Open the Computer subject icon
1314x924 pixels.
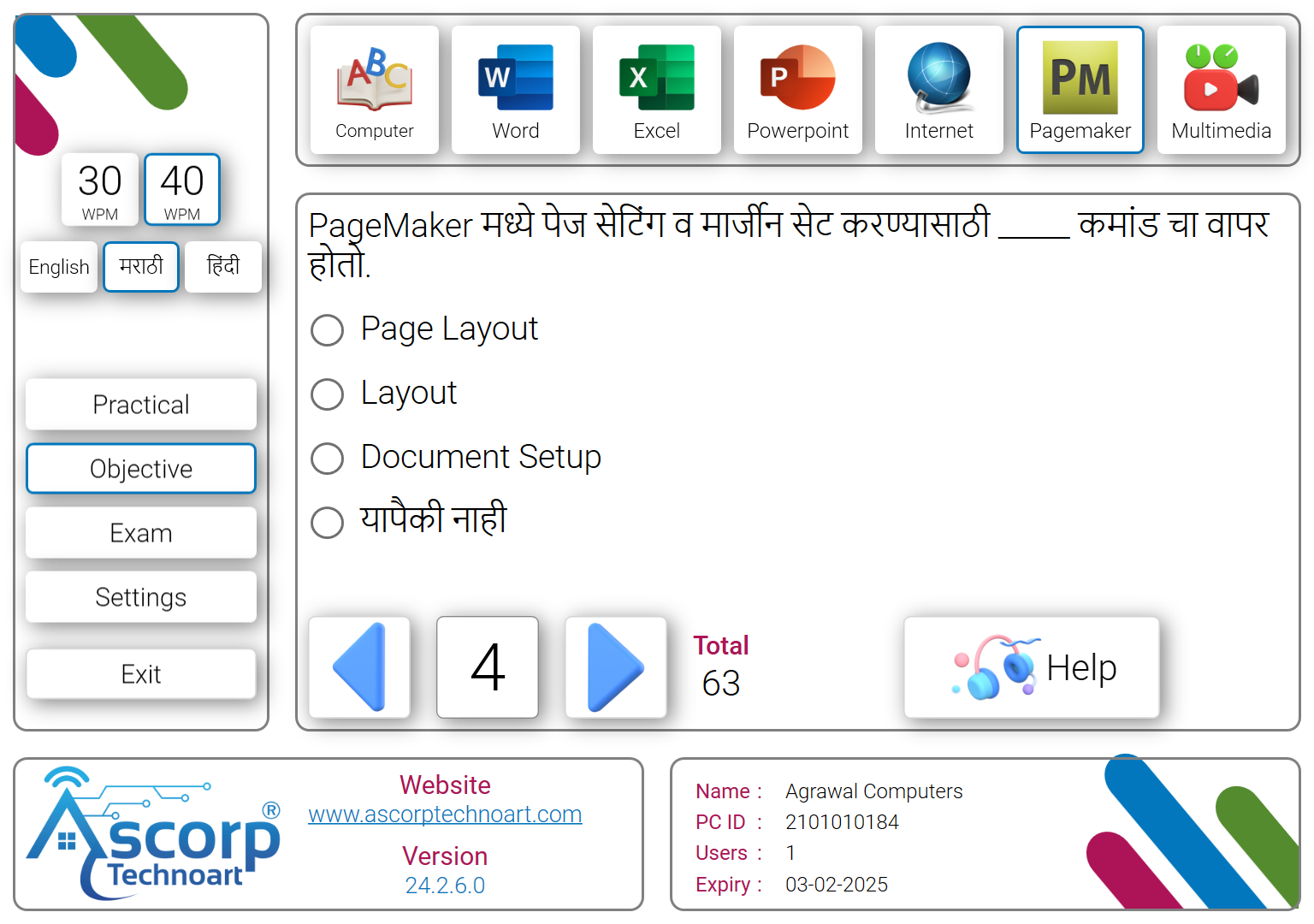click(x=375, y=90)
